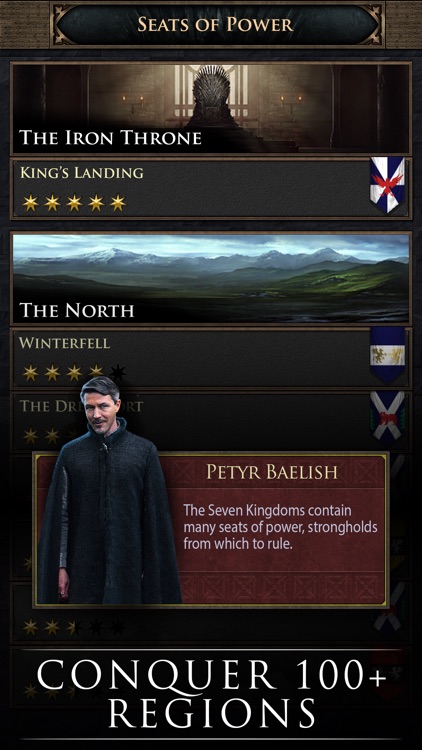This screenshot has height=750, width=422.
Task: Tap the Winterfell blue and gold banner
Action: [x=388, y=354]
